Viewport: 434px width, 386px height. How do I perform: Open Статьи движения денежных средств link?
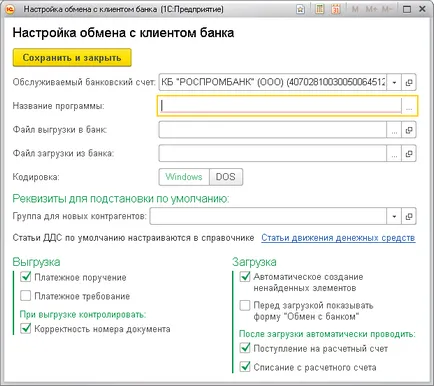(x=338, y=238)
